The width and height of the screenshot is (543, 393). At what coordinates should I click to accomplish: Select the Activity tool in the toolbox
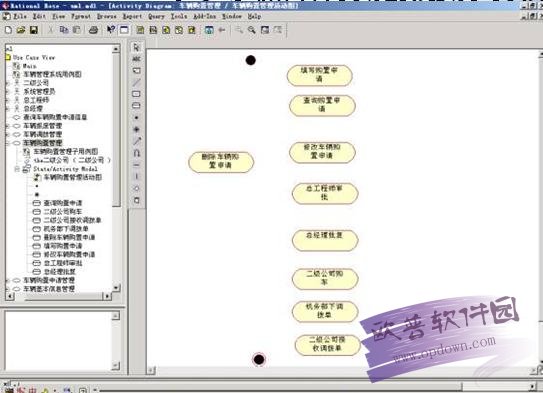pyautogui.click(x=136, y=106)
